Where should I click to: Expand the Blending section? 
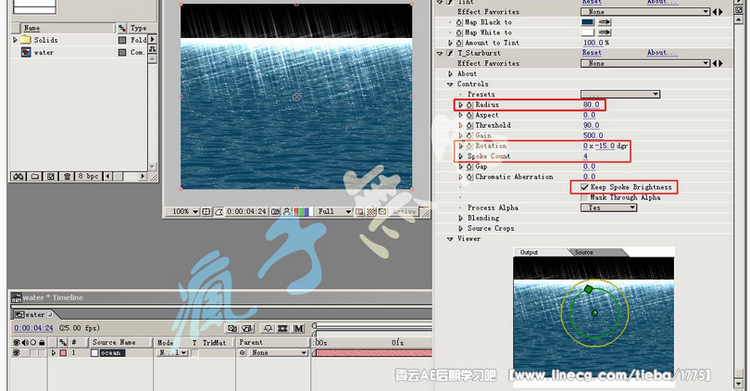[461, 218]
